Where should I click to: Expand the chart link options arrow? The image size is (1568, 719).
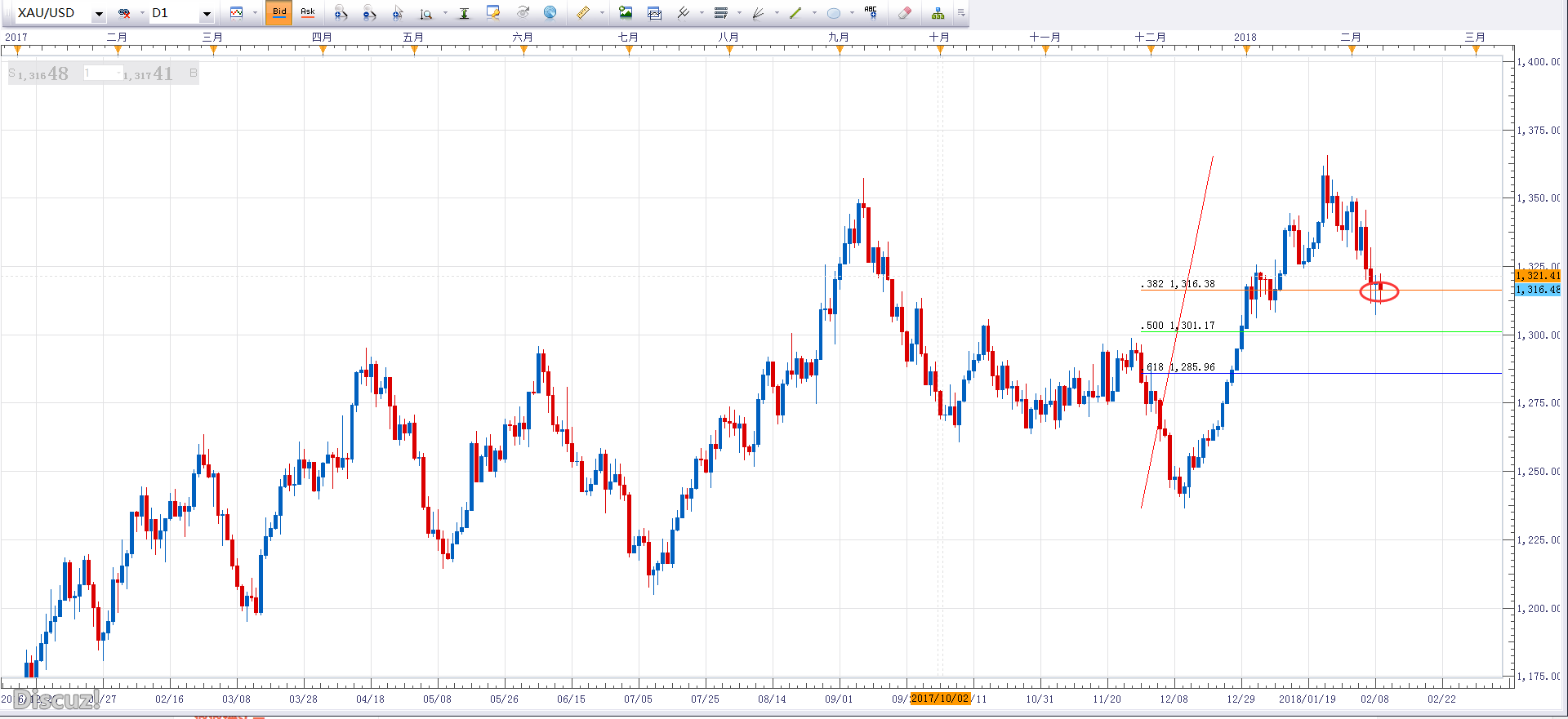click(x=142, y=13)
